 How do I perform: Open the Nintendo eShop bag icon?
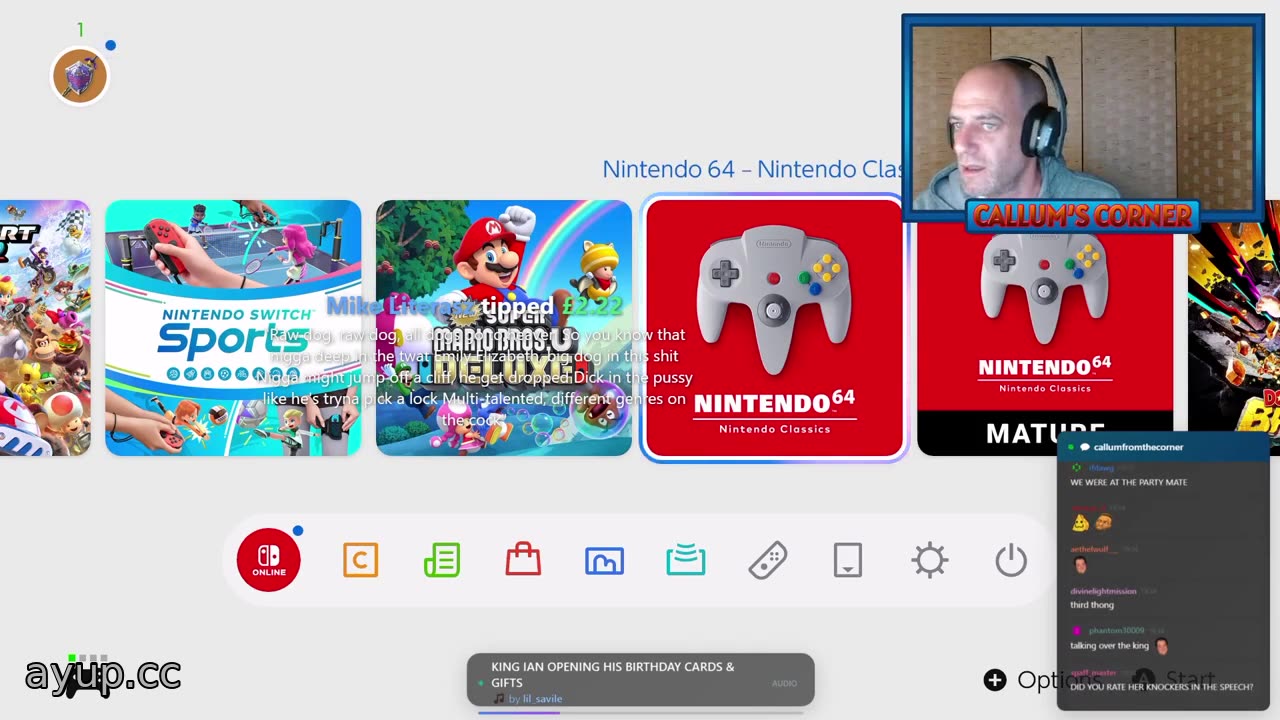pyautogui.click(x=523, y=560)
